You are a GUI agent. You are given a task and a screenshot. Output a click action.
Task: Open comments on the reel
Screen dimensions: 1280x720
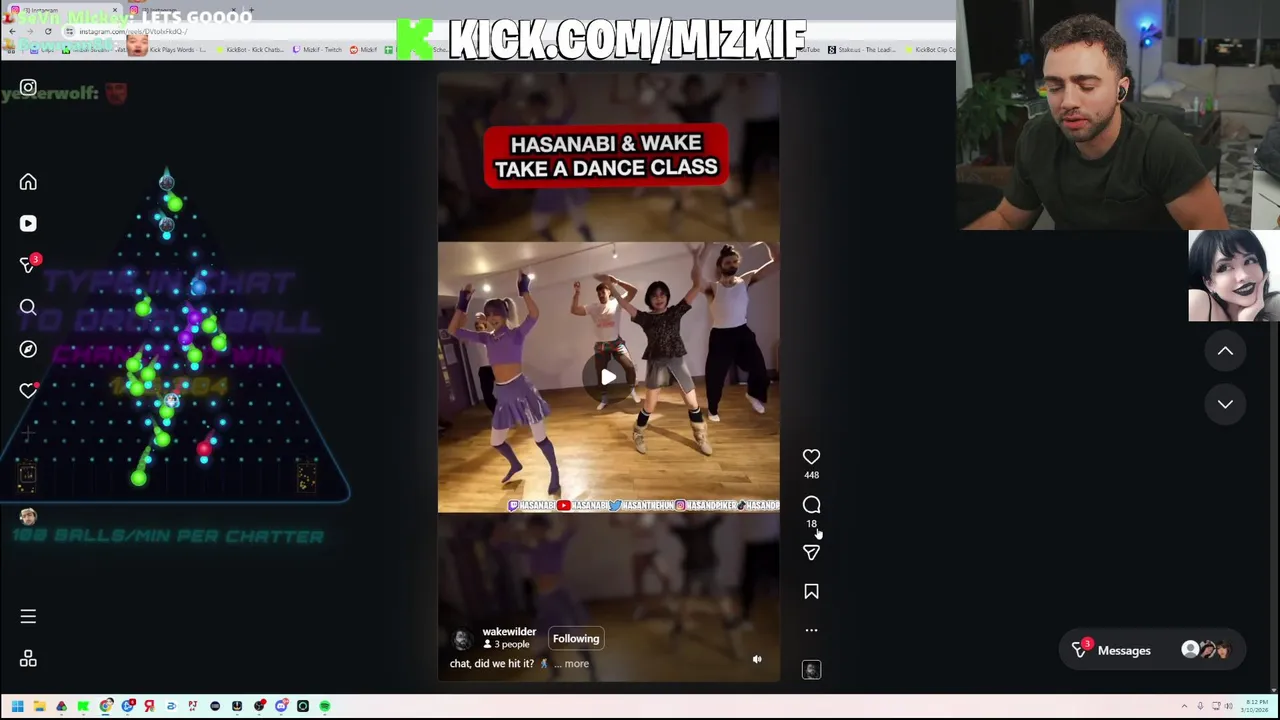pos(811,505)
